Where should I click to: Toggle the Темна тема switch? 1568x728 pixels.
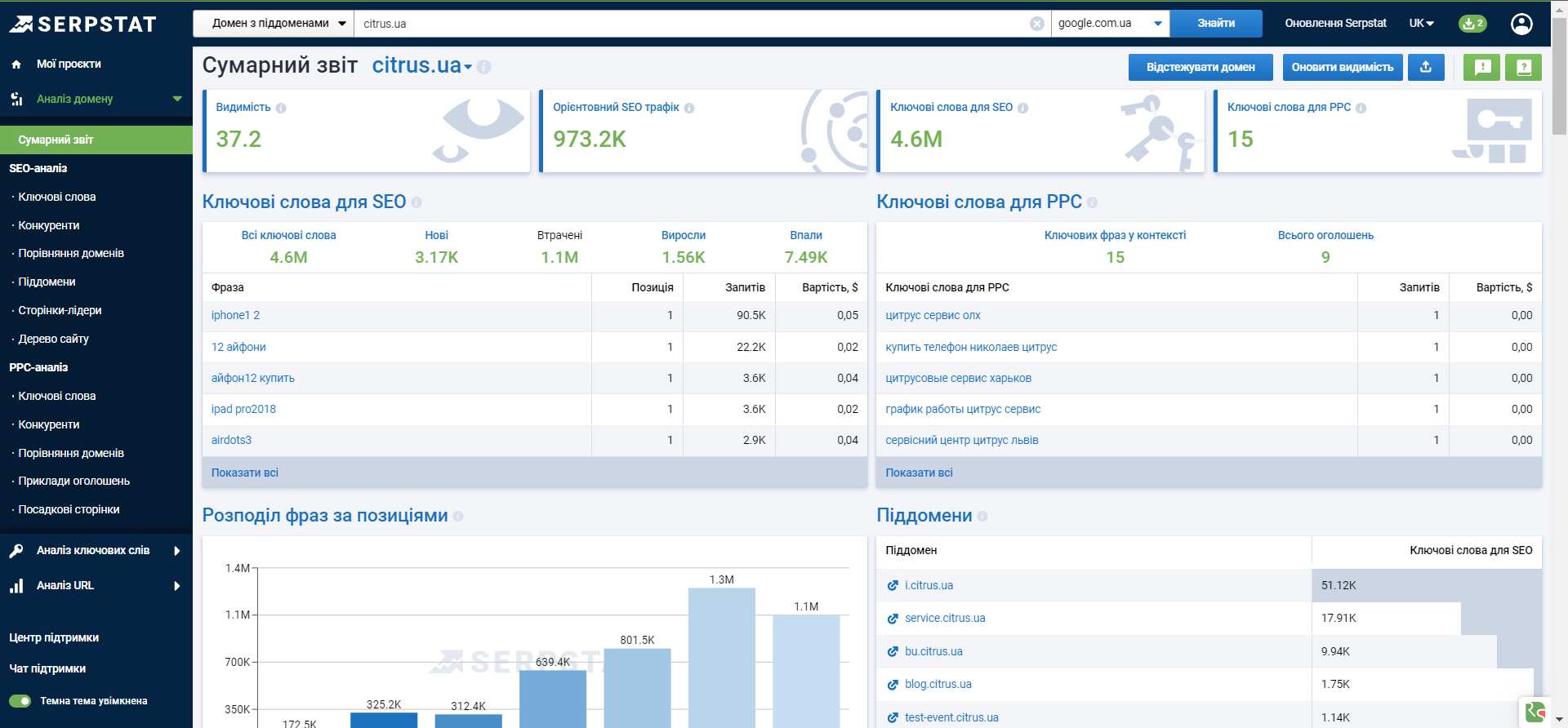coord(20,701)
